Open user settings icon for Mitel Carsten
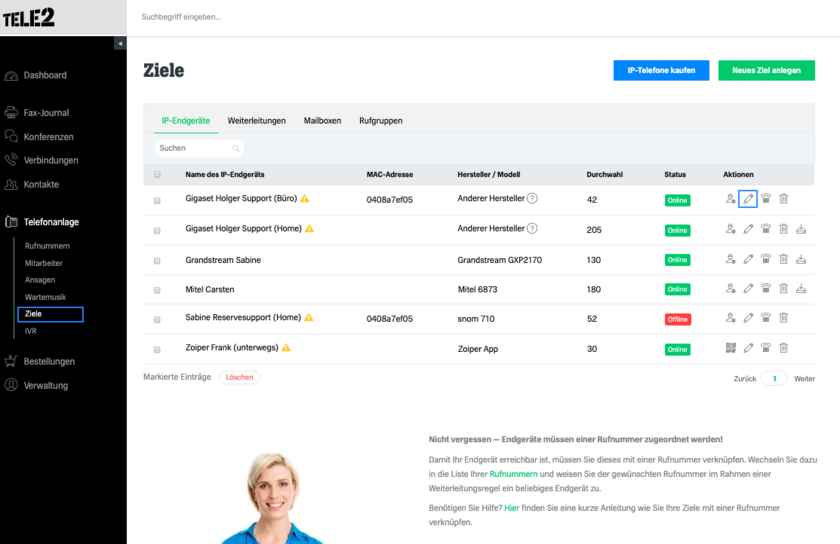 click(730, 289)
